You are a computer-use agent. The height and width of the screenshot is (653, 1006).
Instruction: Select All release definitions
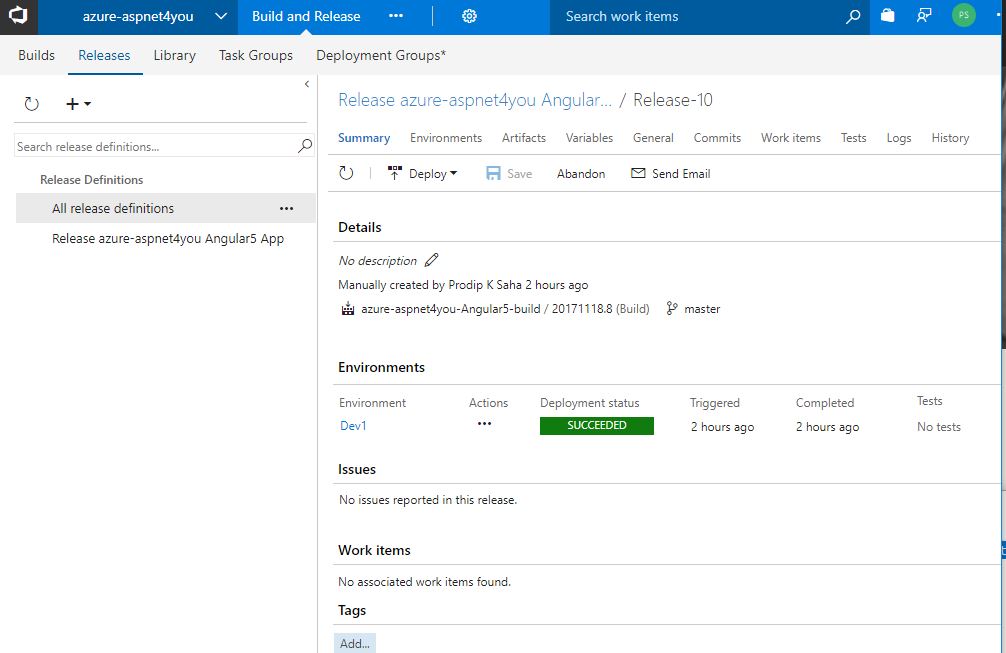coord(113,208)
